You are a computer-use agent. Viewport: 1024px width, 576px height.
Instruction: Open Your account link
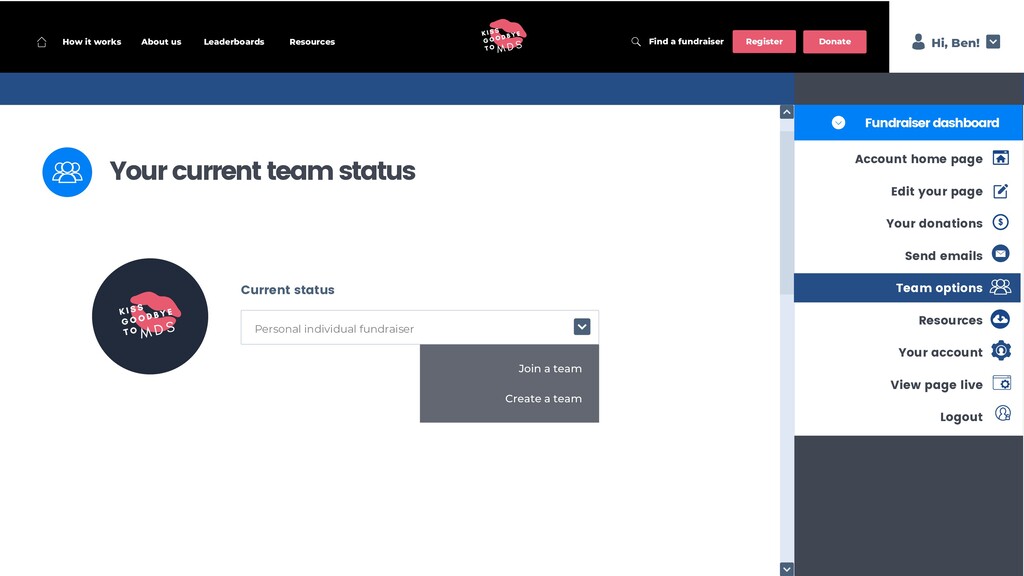click(940, 352)
